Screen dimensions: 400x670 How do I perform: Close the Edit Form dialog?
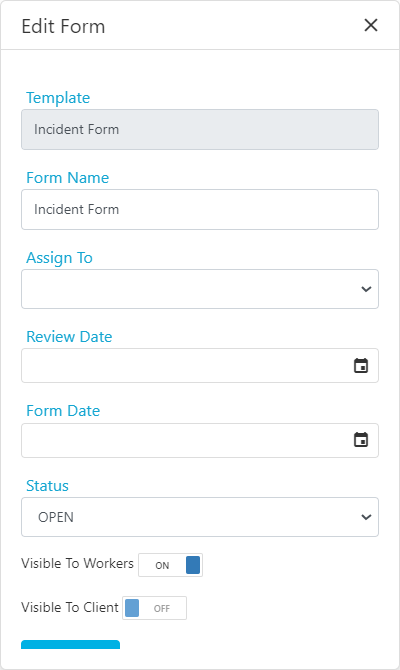pyautogui.click(x=371, y=25)
